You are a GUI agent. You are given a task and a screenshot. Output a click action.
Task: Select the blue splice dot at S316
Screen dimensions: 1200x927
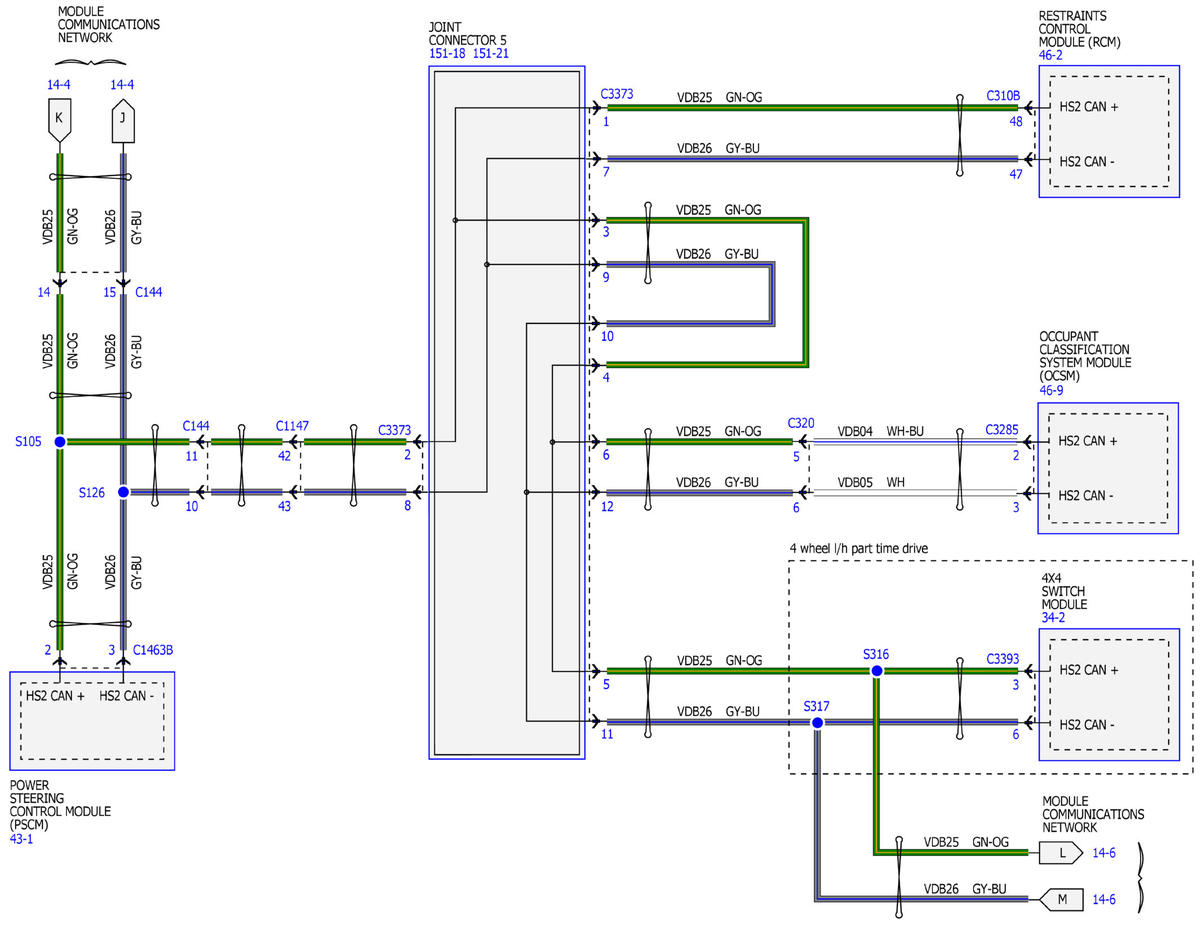pyautogui.click(x=876, y=670)
